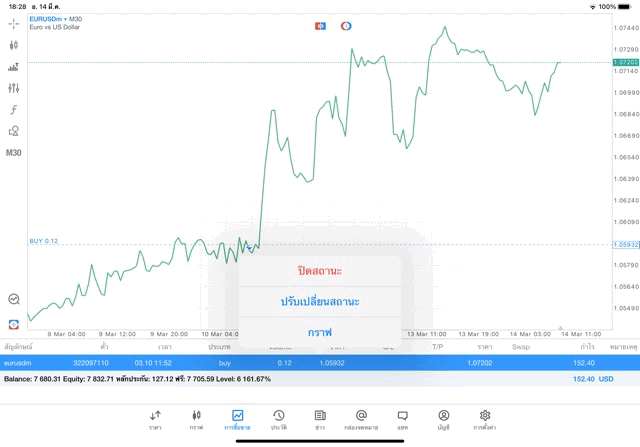
Task: Choose กราฟ in the popup menu
Action: click(320, 332)
